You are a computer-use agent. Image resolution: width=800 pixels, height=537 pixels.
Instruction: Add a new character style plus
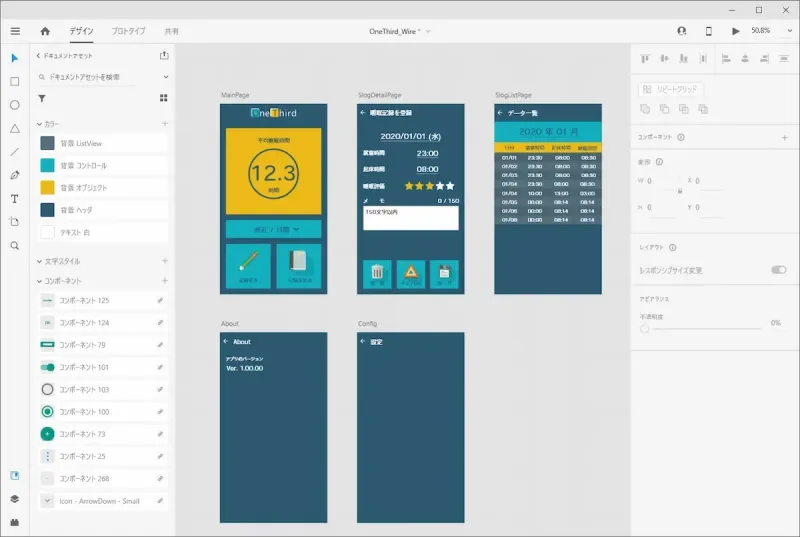165,261
